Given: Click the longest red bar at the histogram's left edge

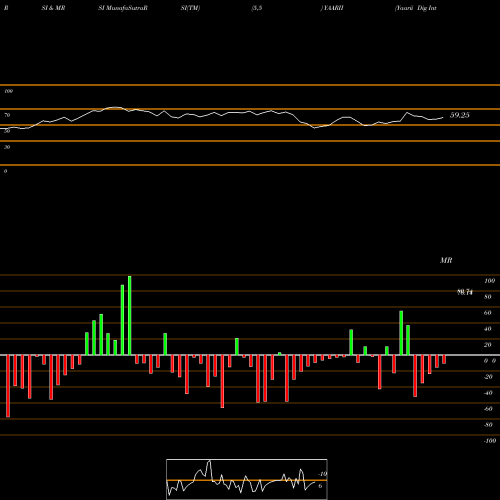Looking at the screenshot, I should tap(8, 386).
